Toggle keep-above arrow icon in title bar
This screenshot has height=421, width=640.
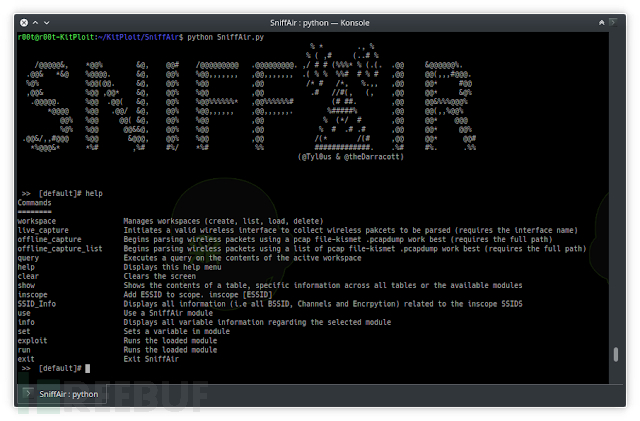pyautogui.click(x=602, y=23)
